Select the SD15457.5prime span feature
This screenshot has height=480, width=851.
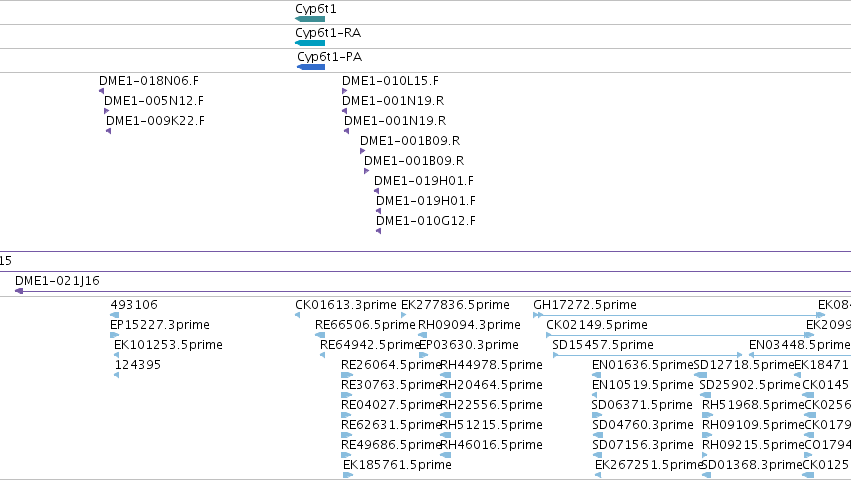tap(647, 355)
